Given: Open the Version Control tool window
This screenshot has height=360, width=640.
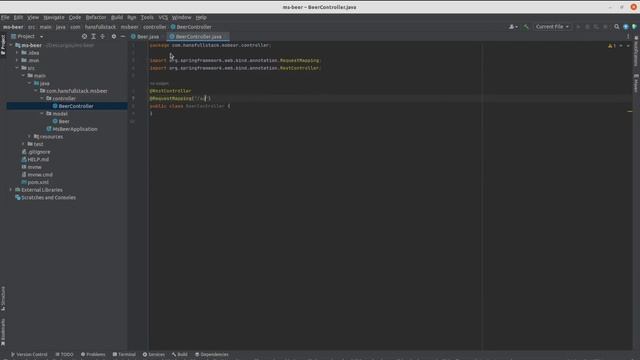Looking at the screenshot, I should pos(29,354).
